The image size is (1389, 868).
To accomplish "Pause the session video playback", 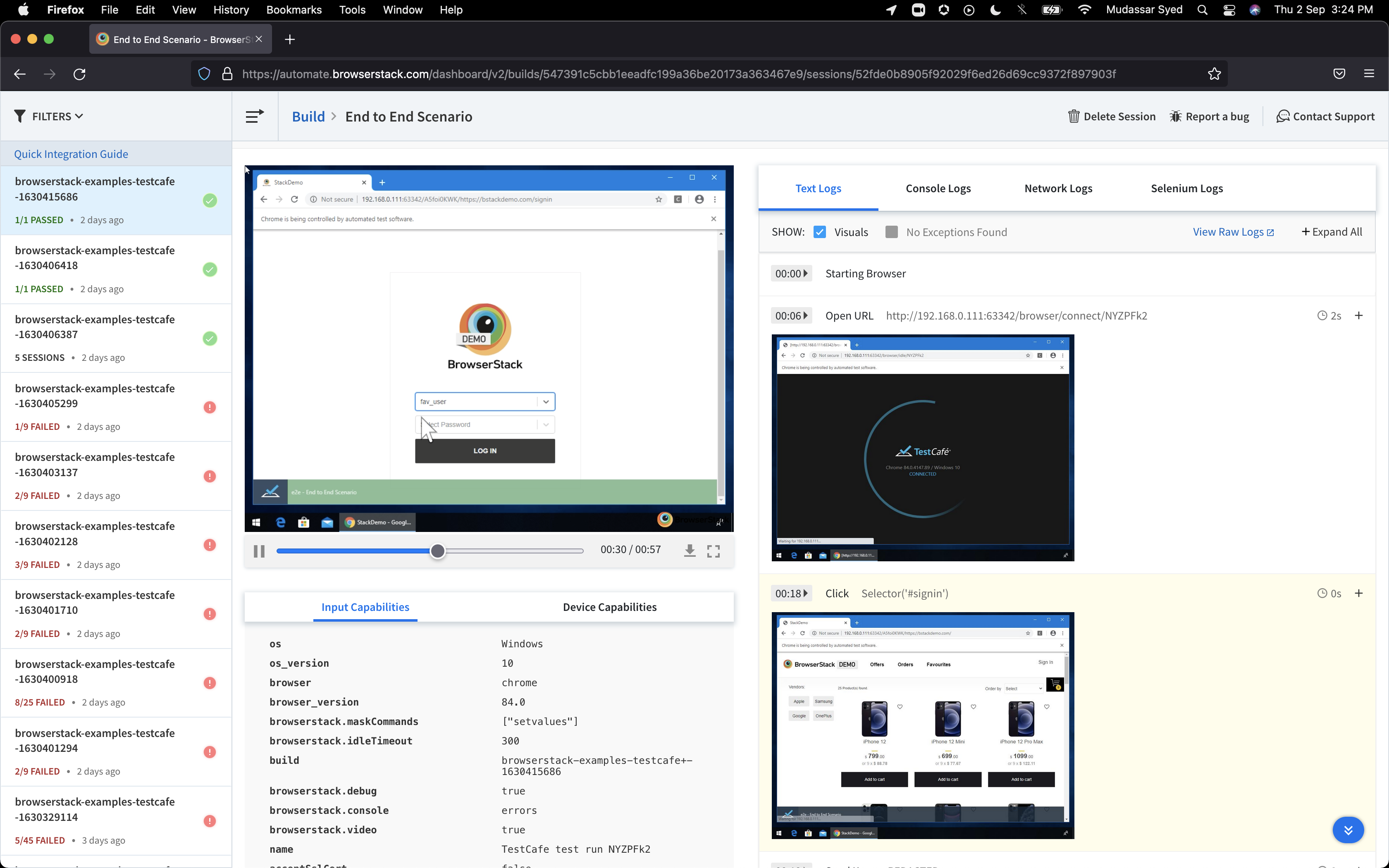I will [x=259, y=551].
